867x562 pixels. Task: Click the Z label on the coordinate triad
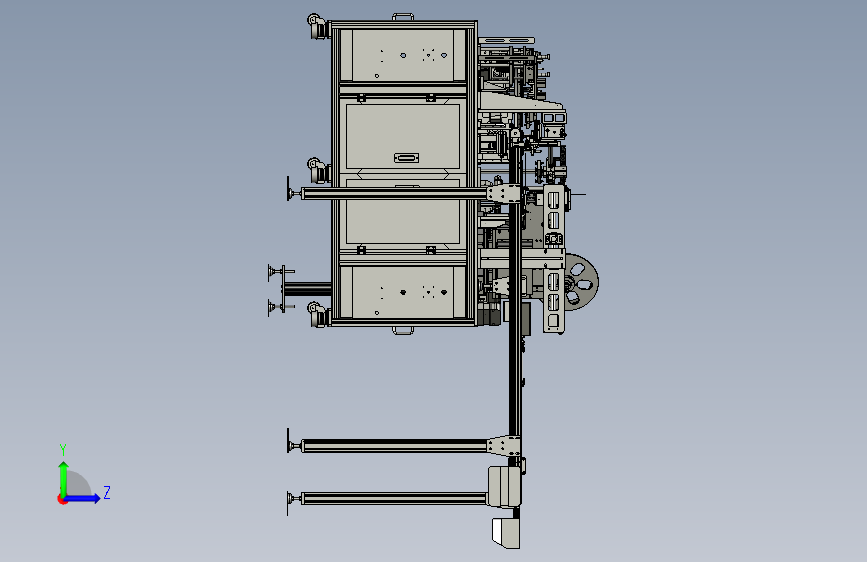107,493
